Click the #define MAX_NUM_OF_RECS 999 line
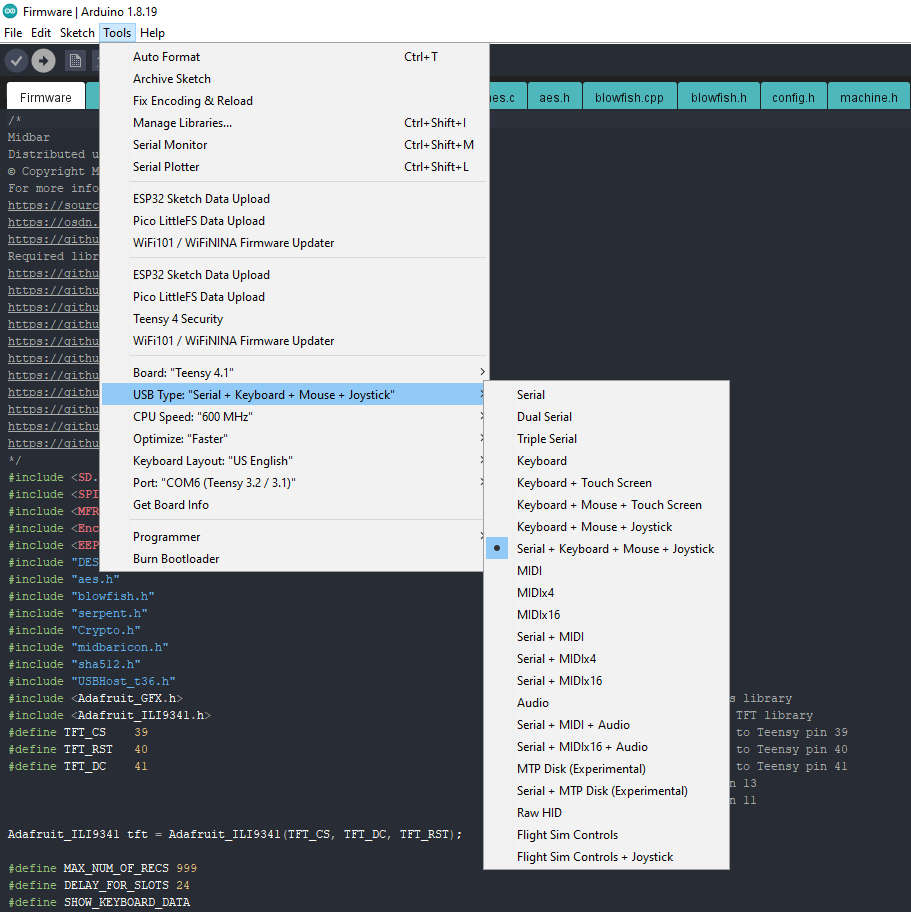 [102, 868]
